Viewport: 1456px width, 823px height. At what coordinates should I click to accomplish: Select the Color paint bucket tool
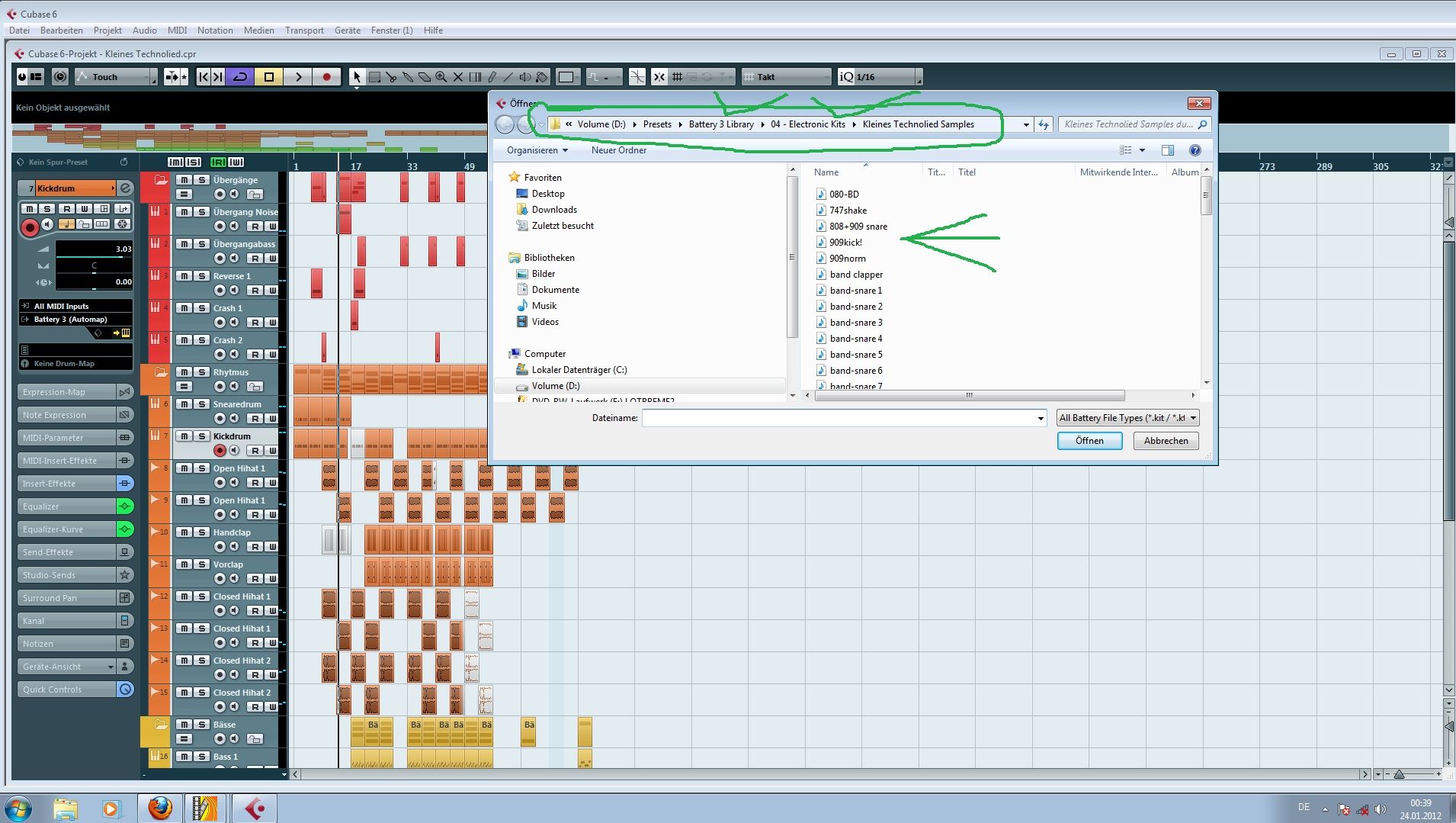click(542, 77)
